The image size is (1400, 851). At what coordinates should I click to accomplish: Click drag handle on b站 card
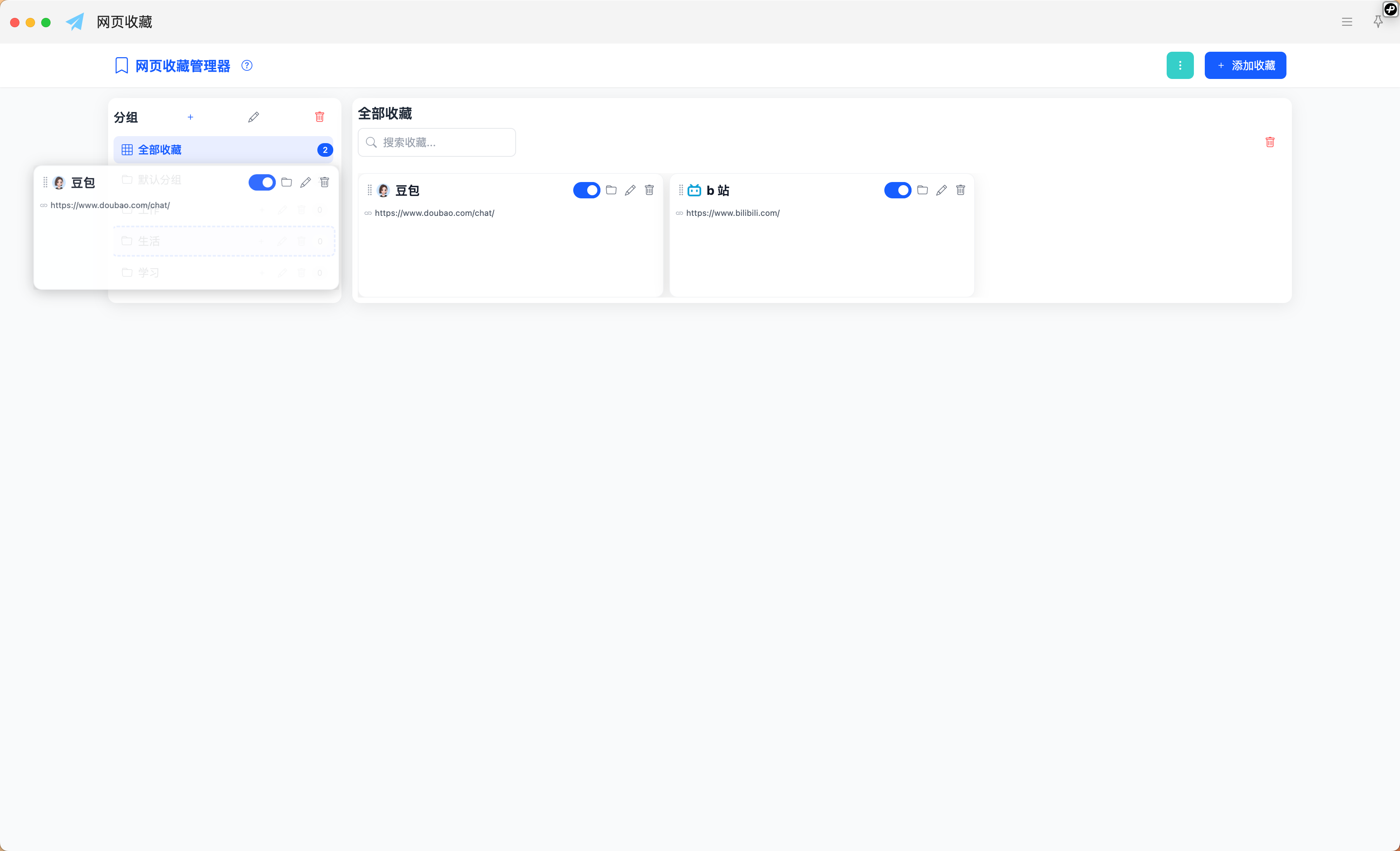681,190
